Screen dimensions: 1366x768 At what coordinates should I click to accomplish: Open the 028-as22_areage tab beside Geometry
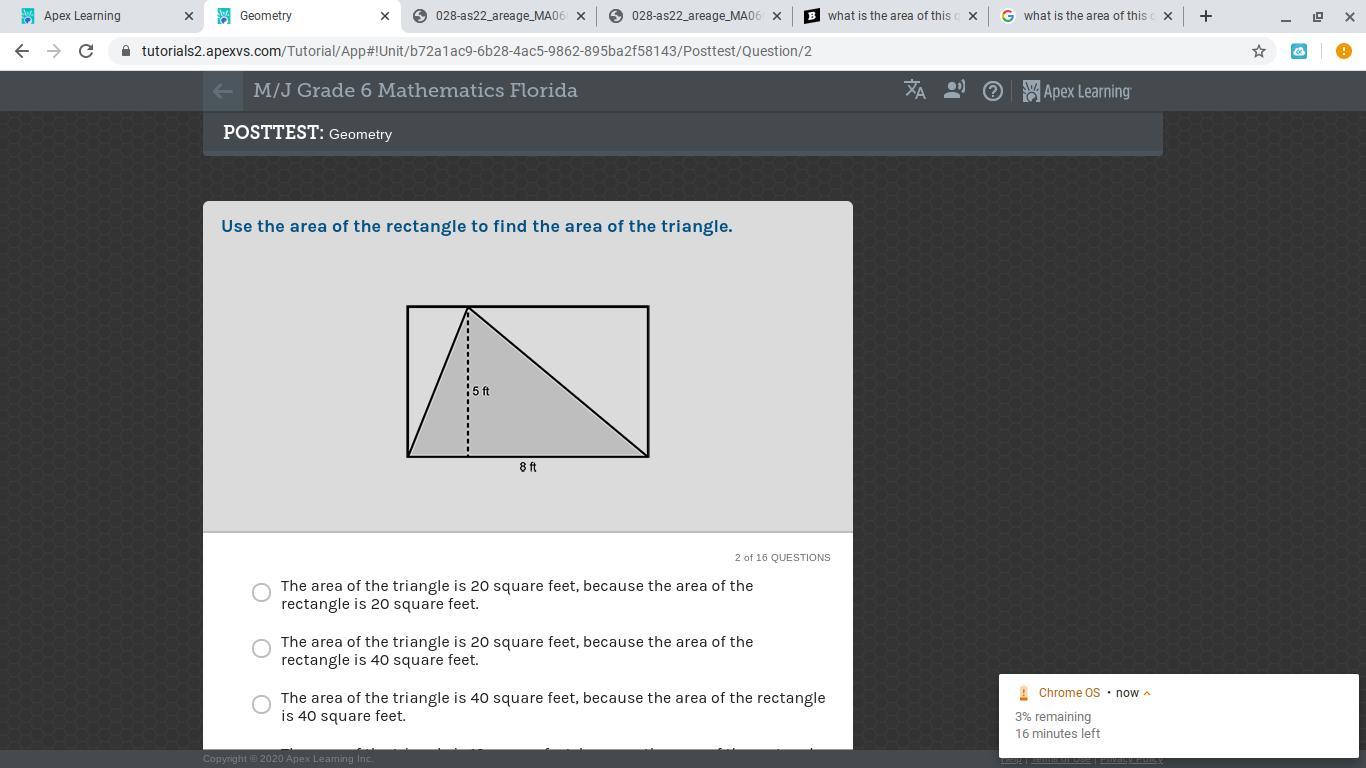click(x=498, y=16)
